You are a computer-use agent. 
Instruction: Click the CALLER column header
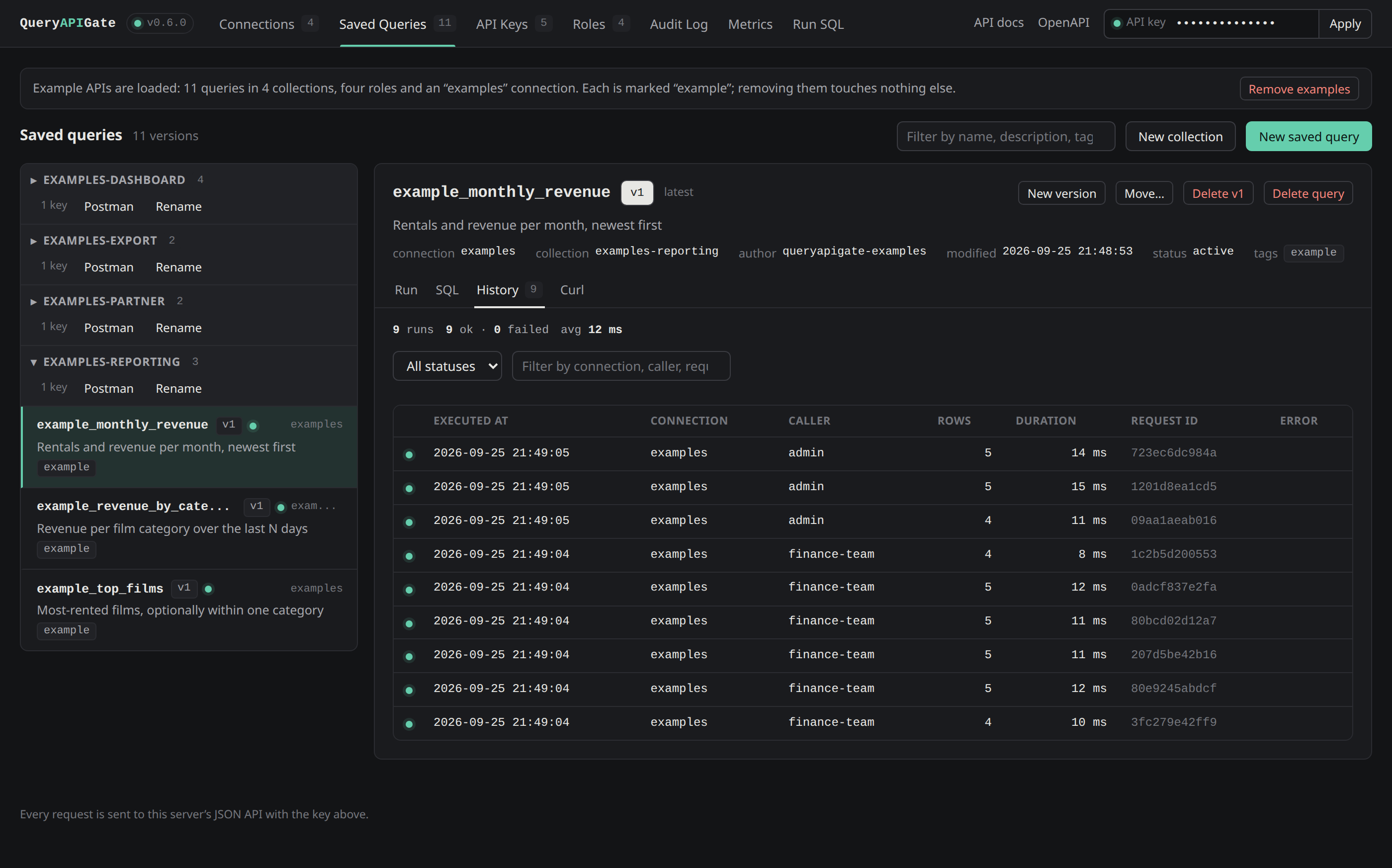(809, 421)
